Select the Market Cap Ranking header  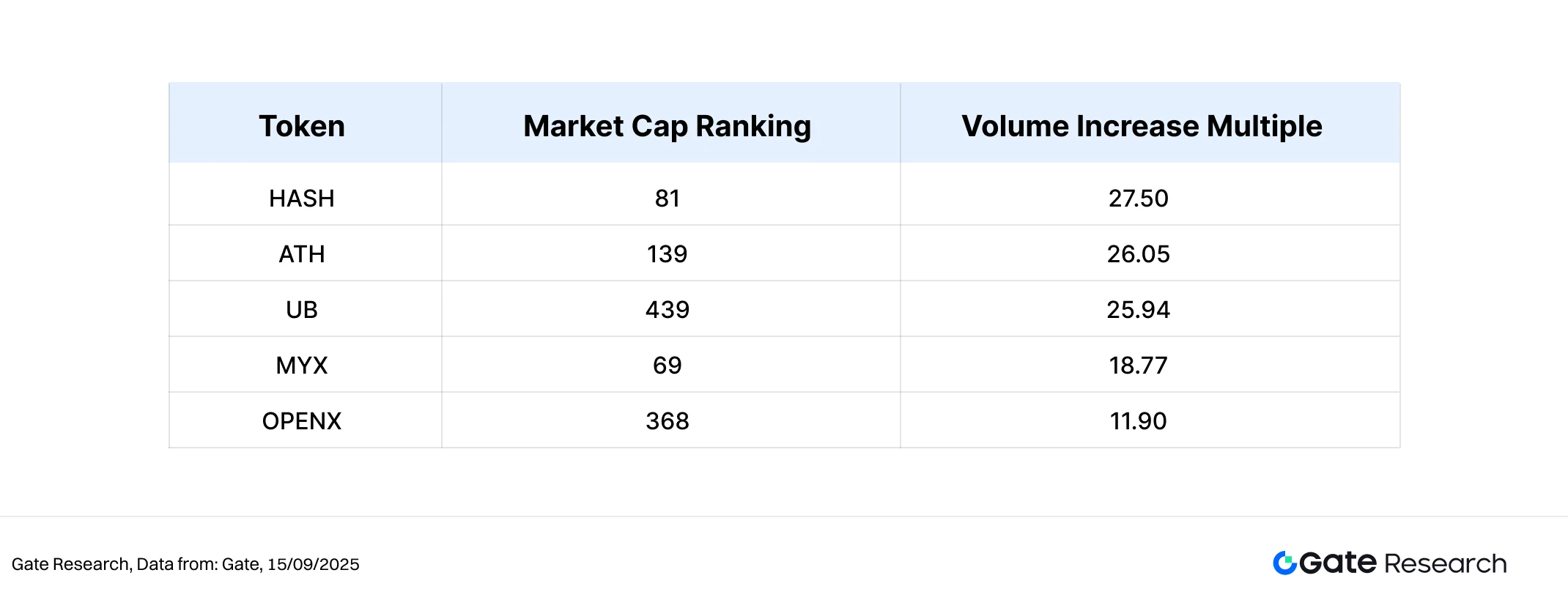click(x=667, y=126)
